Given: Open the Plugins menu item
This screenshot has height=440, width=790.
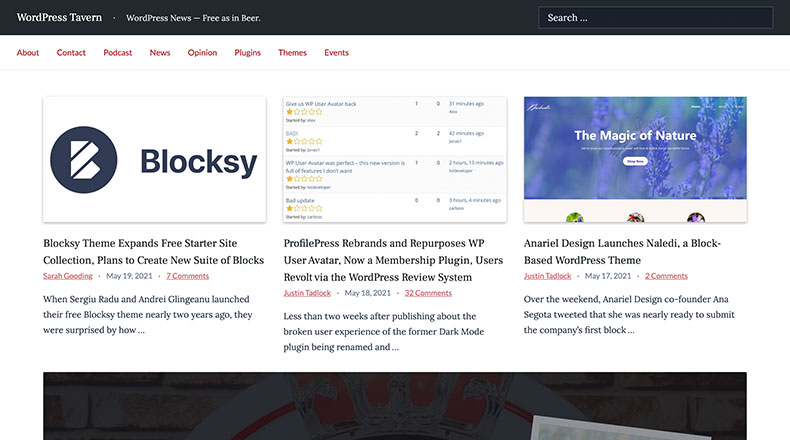Looking at the screenshot, I should coord(247,52).
